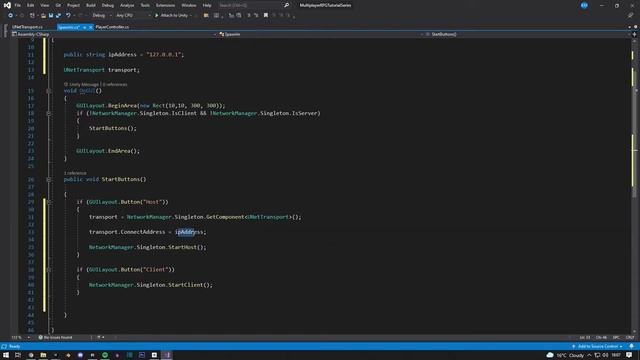Pin the Spawner.cs tab
640x360 pixels.
[84, 27]
